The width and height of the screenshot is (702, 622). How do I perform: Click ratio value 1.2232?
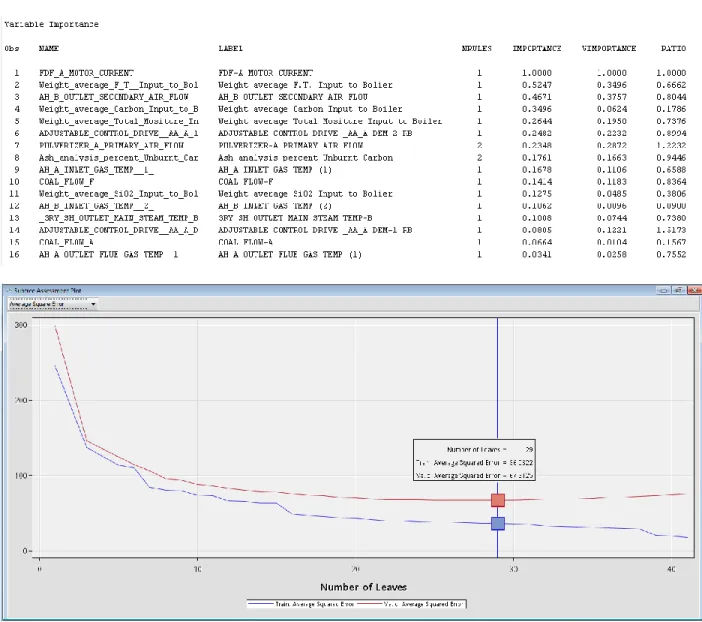click(671, 146)
